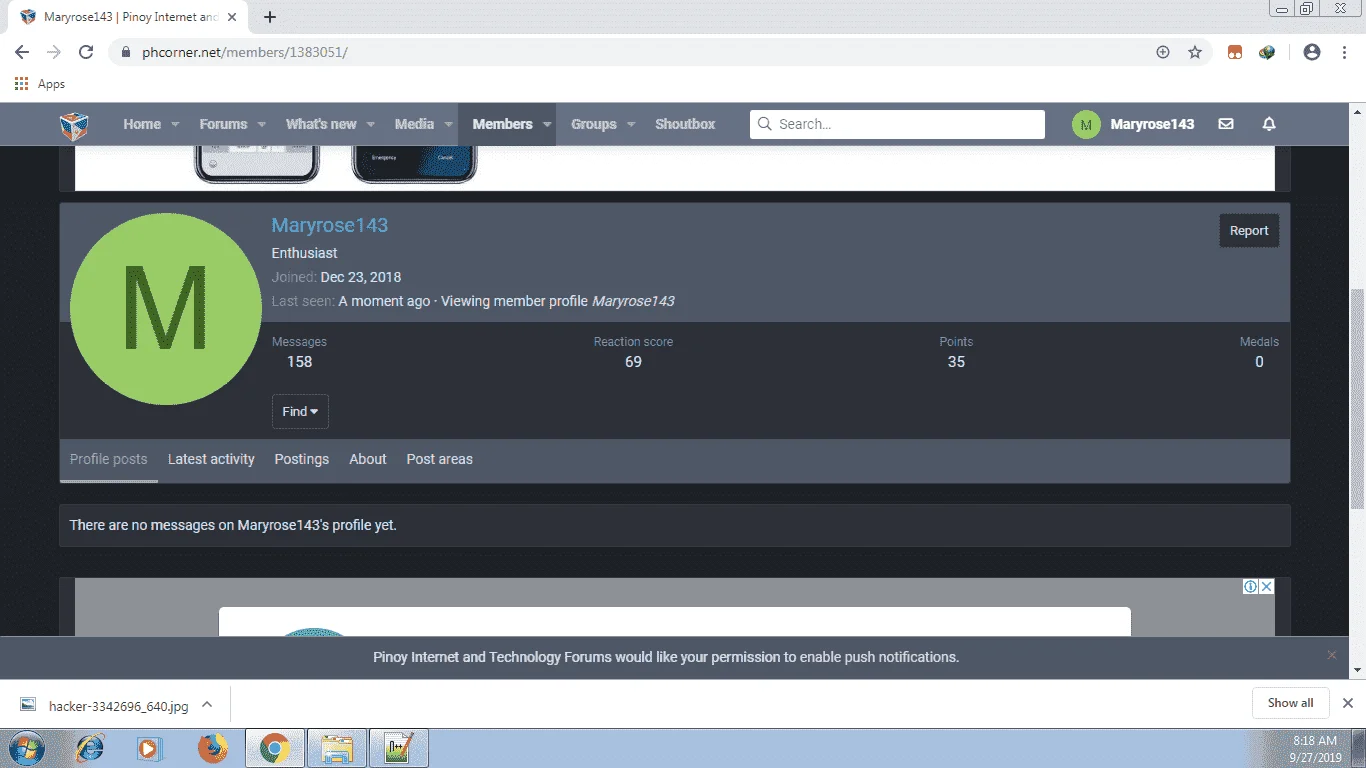Expand the Home menu dropdown arrow
Image resolution: width=1366 pixels, height=768 pixels.
(x=175, y=125)
